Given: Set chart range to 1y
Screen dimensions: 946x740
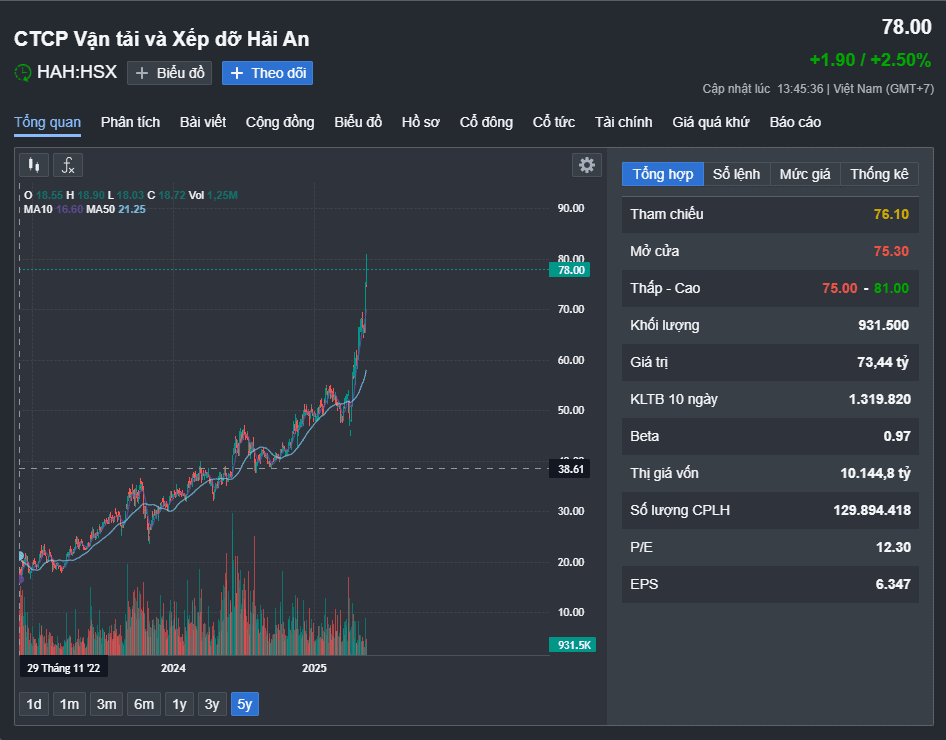Looking at the screenshot, I should tap(179, 704).
